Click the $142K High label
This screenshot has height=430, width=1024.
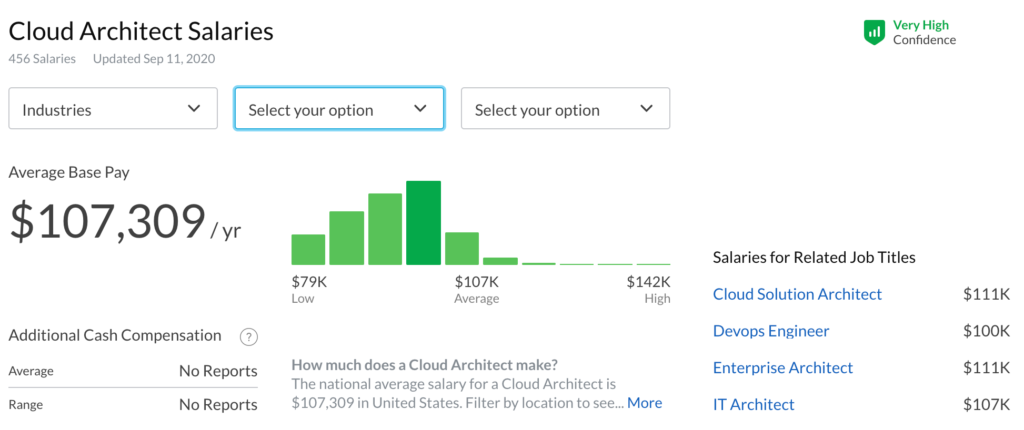click(x=648, y=283)
